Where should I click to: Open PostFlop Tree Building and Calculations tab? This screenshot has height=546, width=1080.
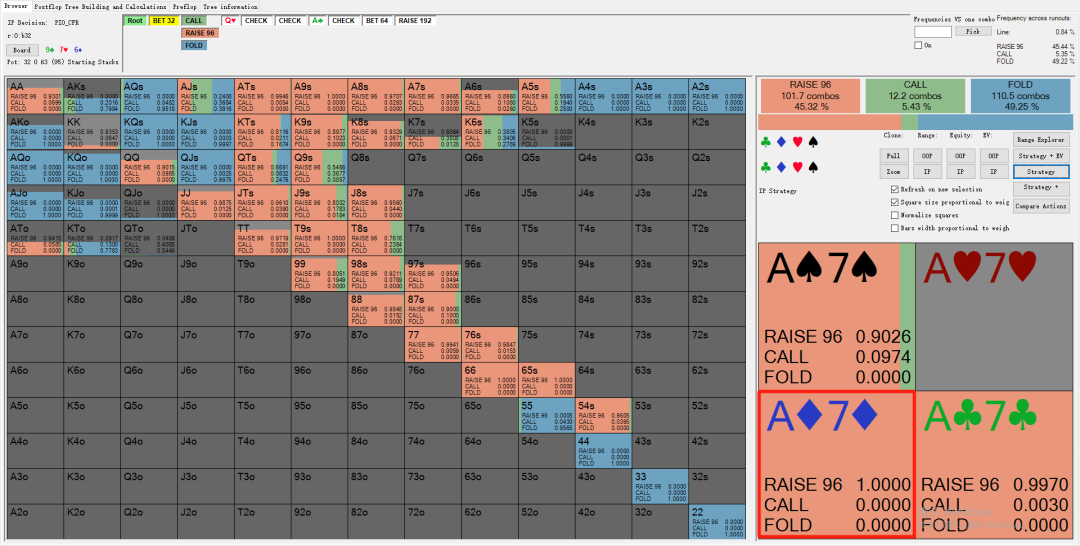[x=99, y=6]
